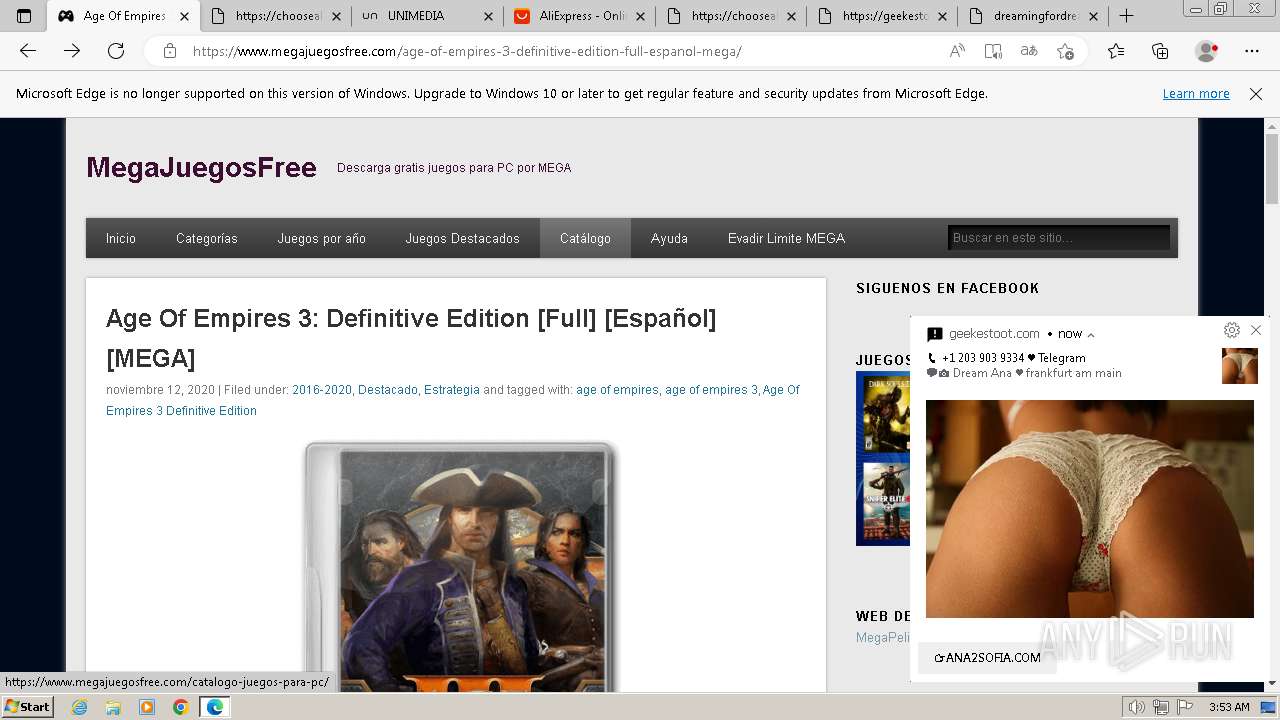Viewport: 1280px width, 720px height.
Task: Enter Immersive Reader icon
Action: (x=993, y=51)
